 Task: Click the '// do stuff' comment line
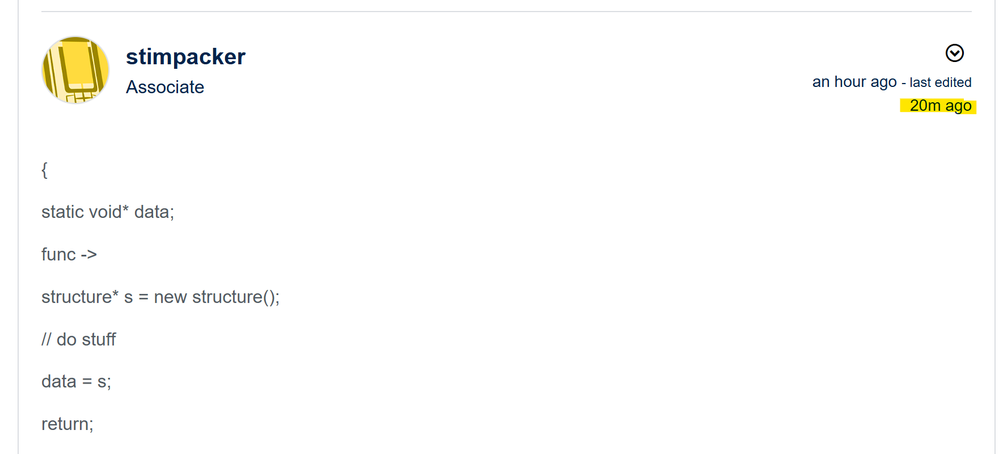click(78, 339)
